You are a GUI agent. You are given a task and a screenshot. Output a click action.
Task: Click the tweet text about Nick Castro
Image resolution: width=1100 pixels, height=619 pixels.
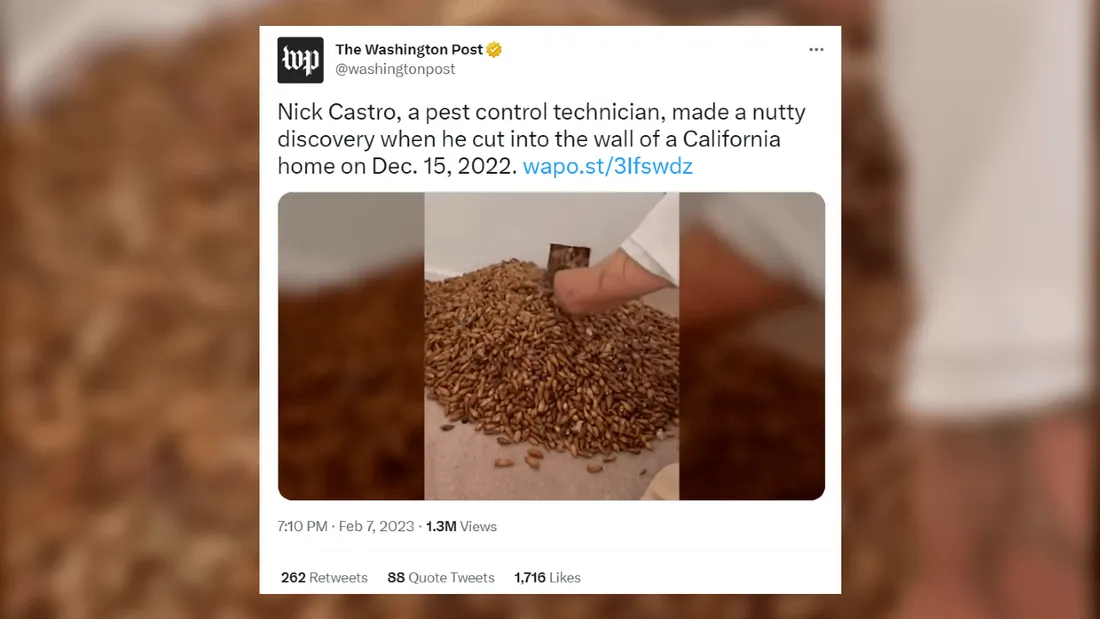[541, 139]
